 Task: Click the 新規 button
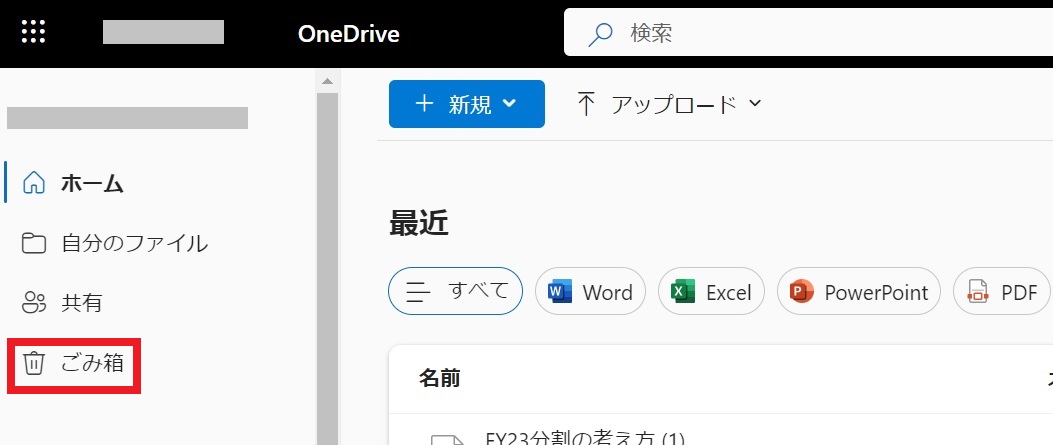pyautogui.click(x=467, y=103)
